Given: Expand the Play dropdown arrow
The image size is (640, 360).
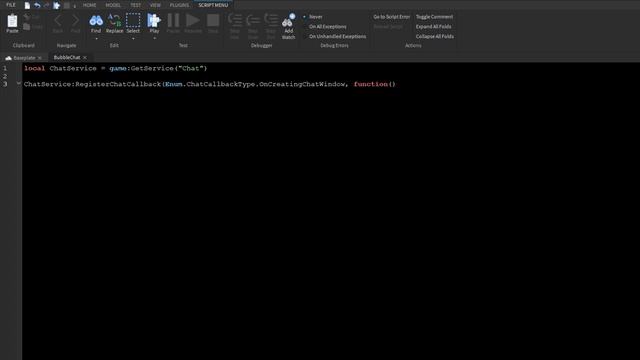Looking at the screenshot, I should 154,39.
